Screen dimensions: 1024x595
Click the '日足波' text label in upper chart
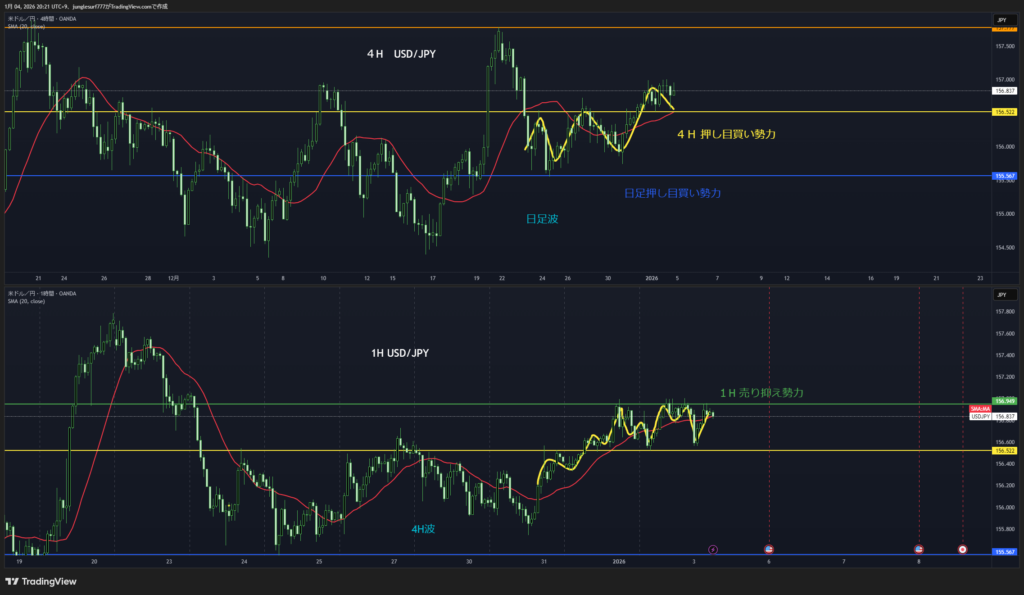pos(542,218)
